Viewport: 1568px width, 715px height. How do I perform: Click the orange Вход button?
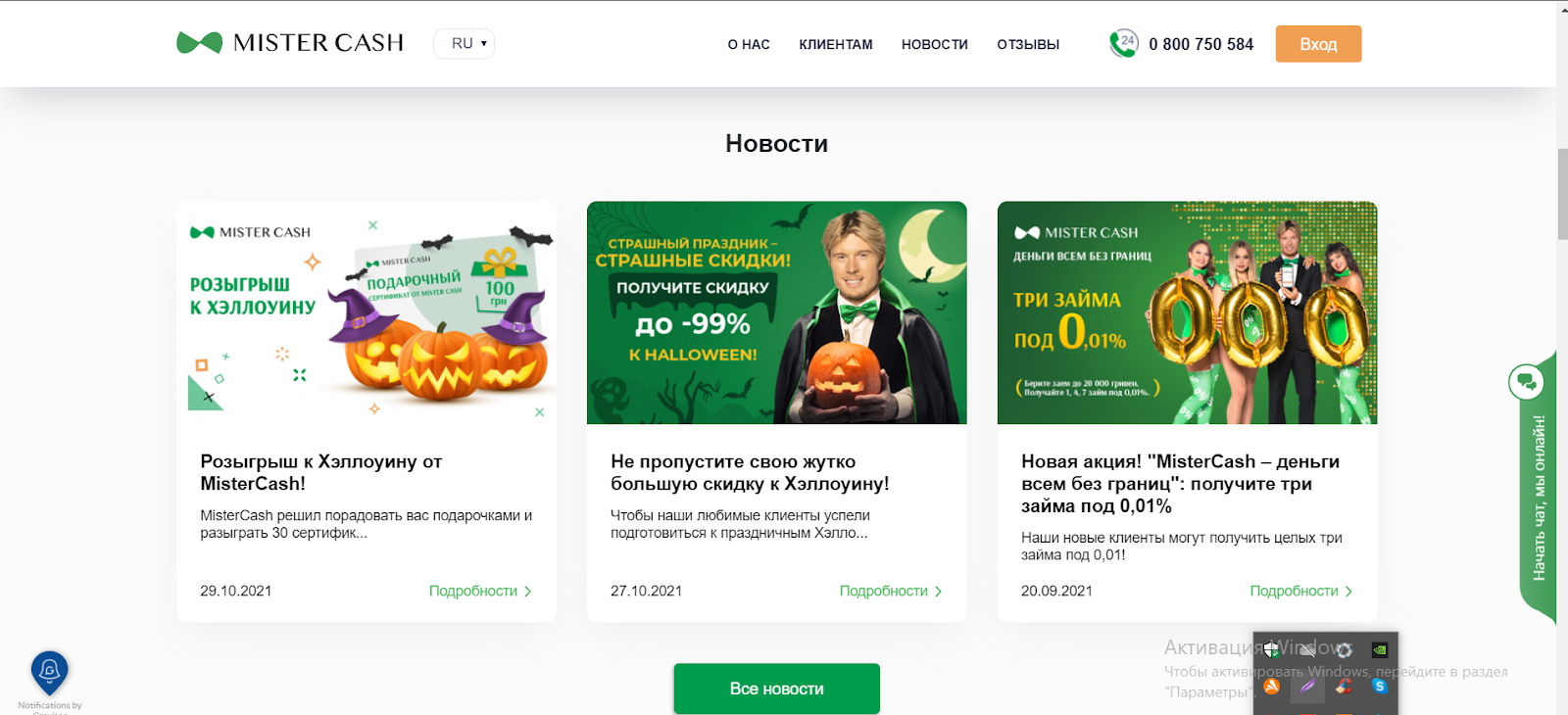pyautogui.click(x=1318, y=44)
